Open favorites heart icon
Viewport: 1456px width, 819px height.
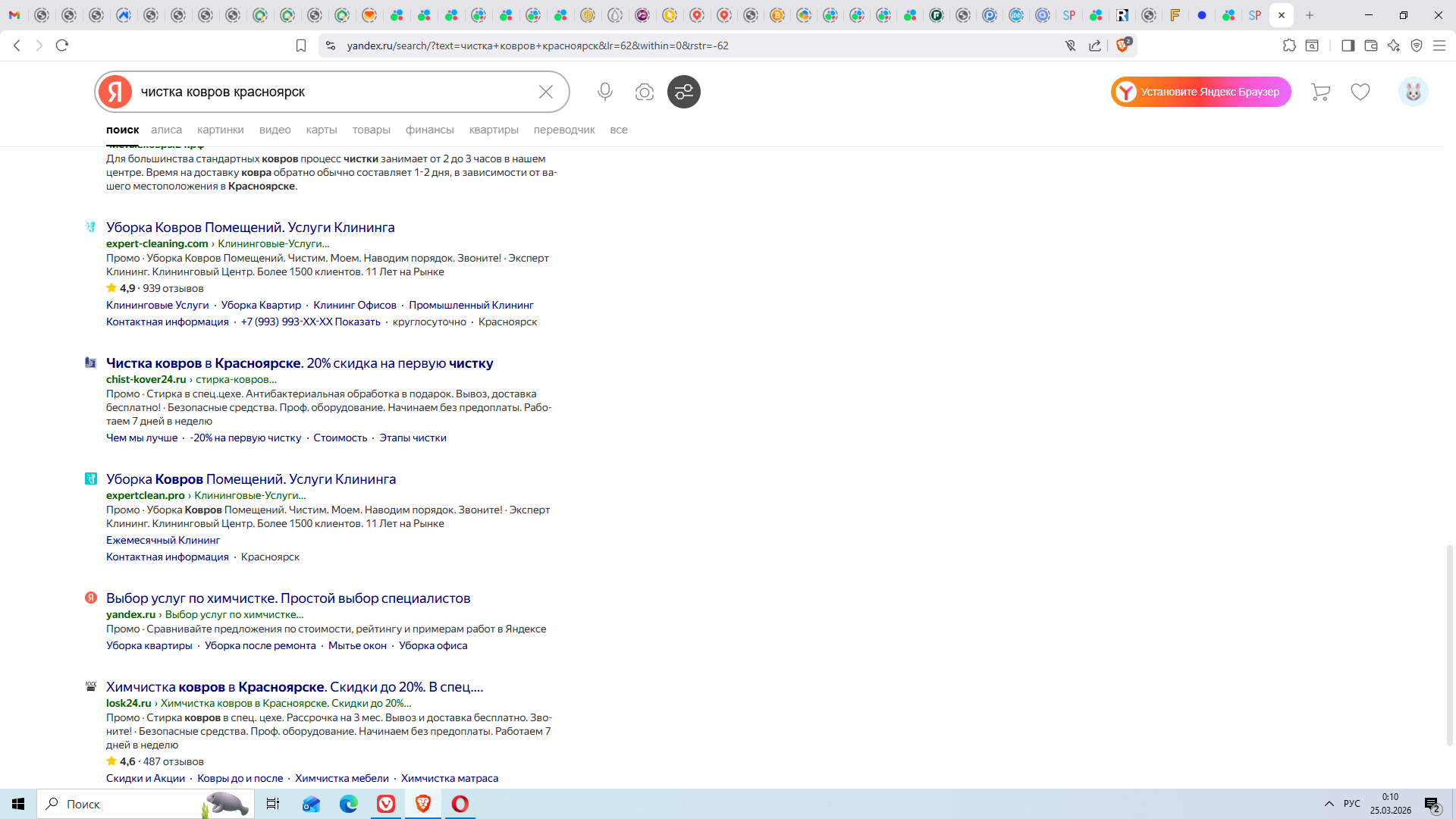click(x=1360, y=92)
